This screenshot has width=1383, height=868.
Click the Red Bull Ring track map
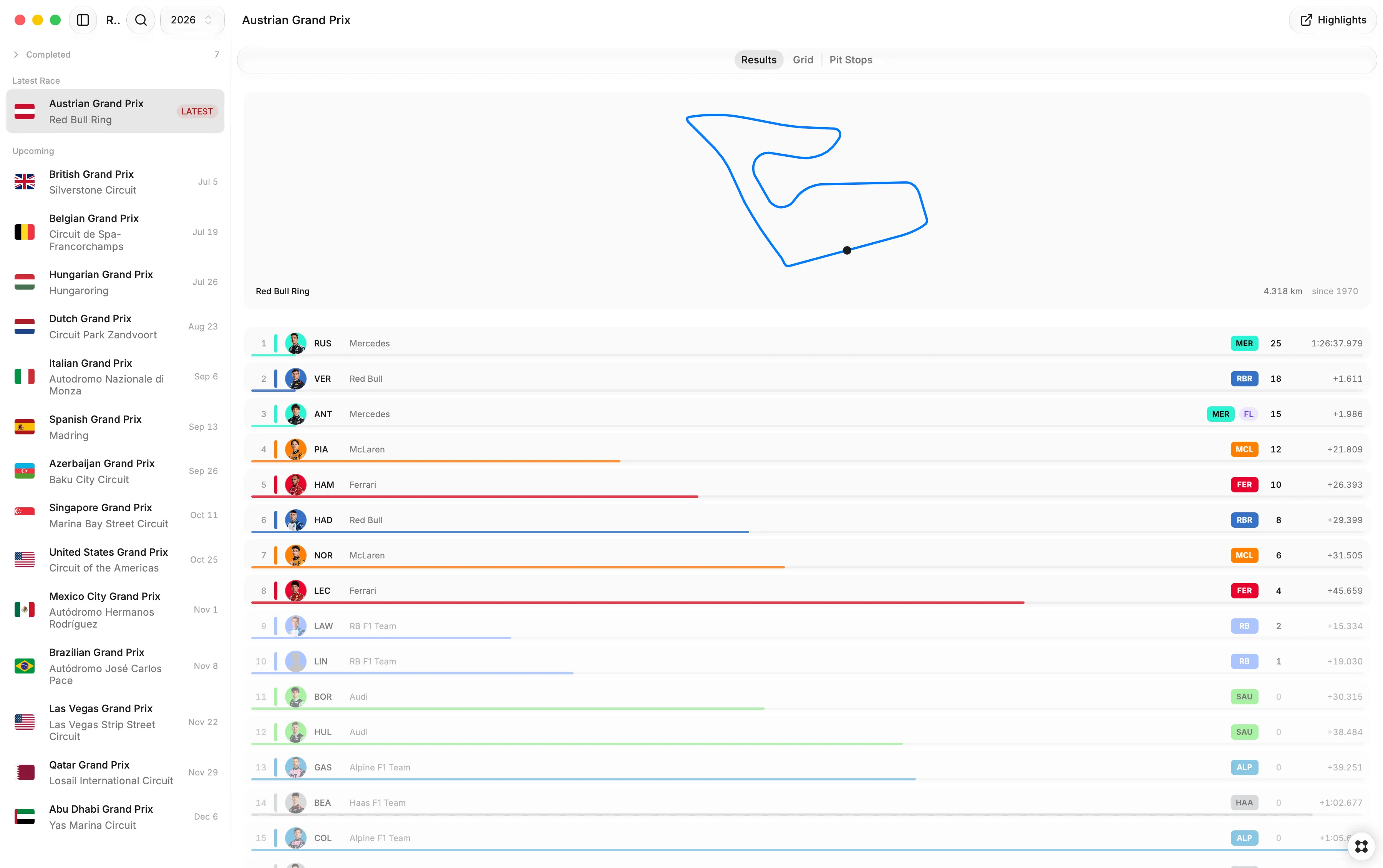[807, 190]
